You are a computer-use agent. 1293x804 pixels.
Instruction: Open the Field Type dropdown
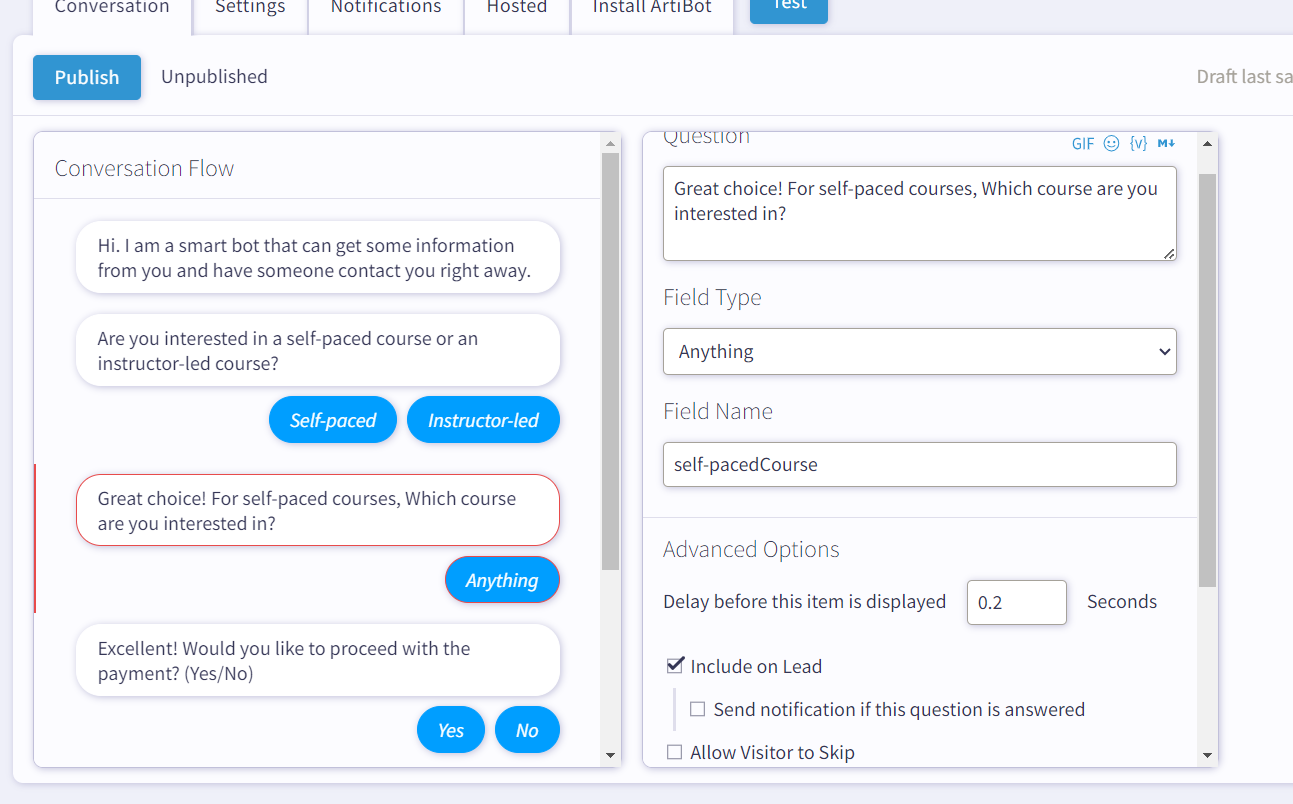[919, 352]
